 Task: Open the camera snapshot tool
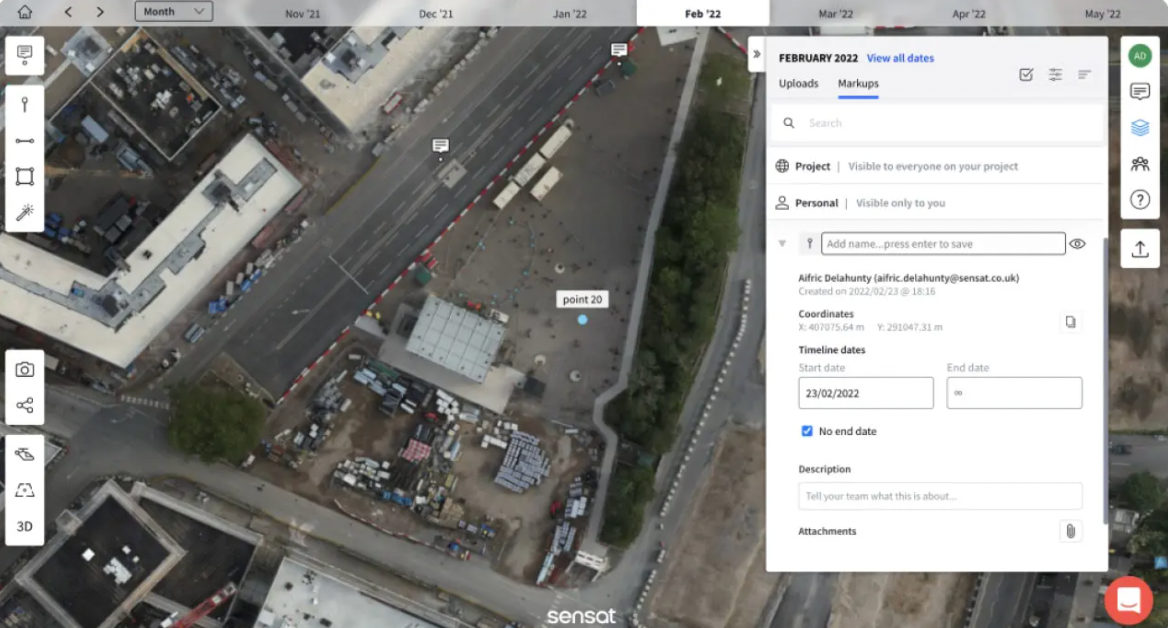pyautogui.click(x=25, y=369)
